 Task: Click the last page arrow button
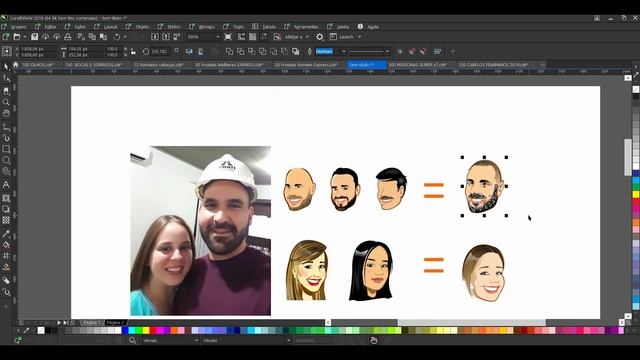(x=65, y=322)
